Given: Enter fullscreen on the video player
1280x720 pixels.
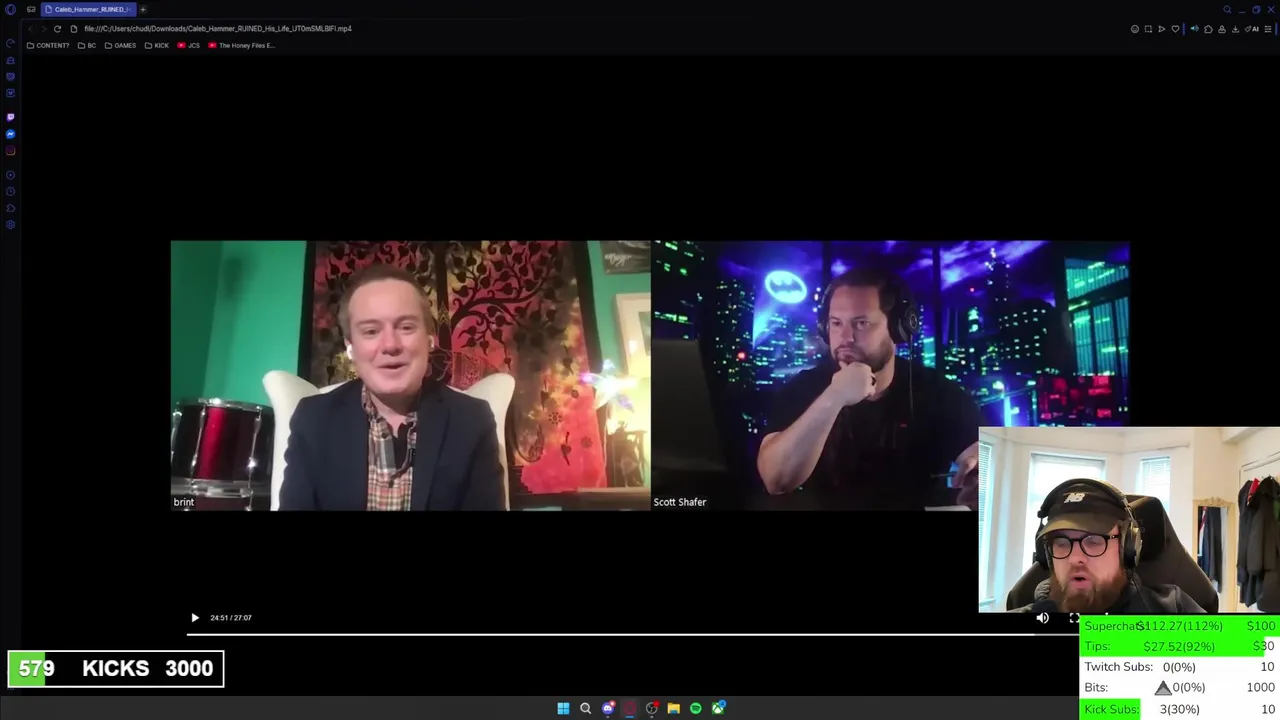Looking at the screenshot, I should pyautogui.click(x=1074, y=618).
